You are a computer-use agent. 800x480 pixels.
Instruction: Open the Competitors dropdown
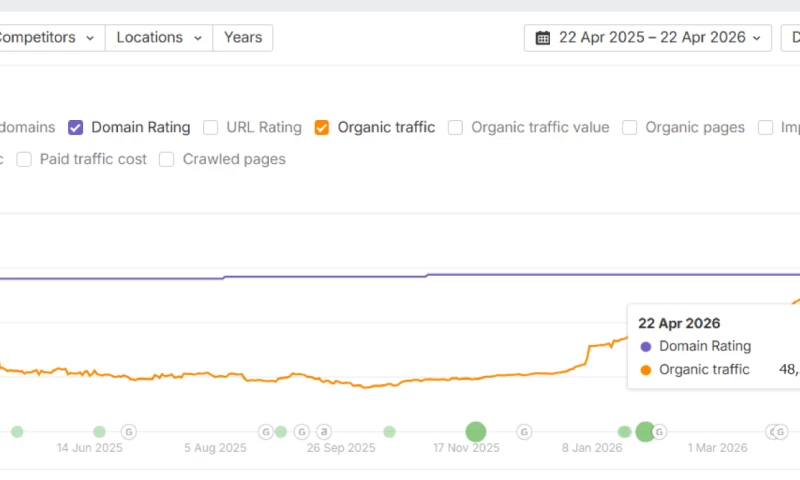pos(51,38)
